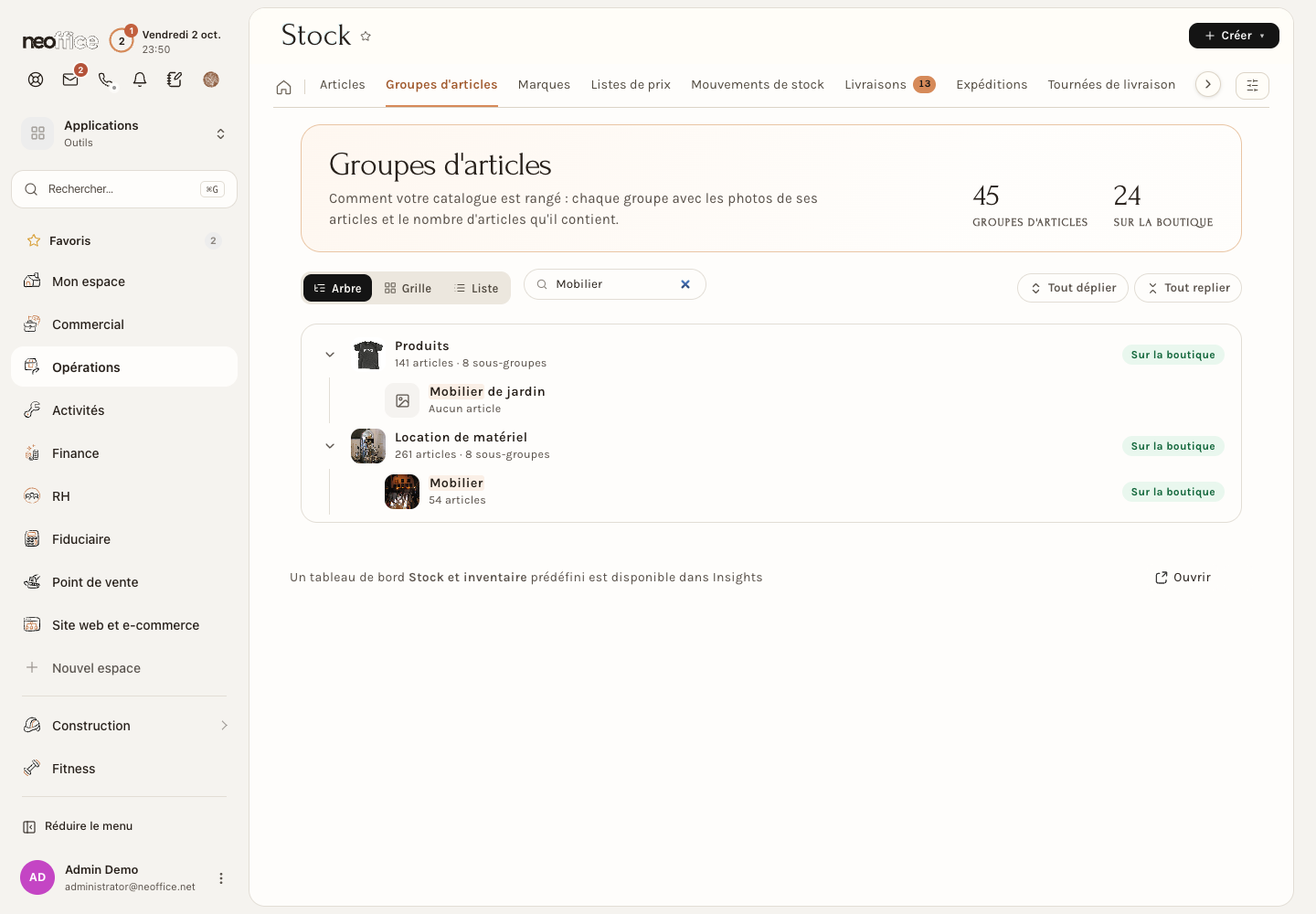Switch to Grille view
The image size is (1316, 914).
coord(408,288)
